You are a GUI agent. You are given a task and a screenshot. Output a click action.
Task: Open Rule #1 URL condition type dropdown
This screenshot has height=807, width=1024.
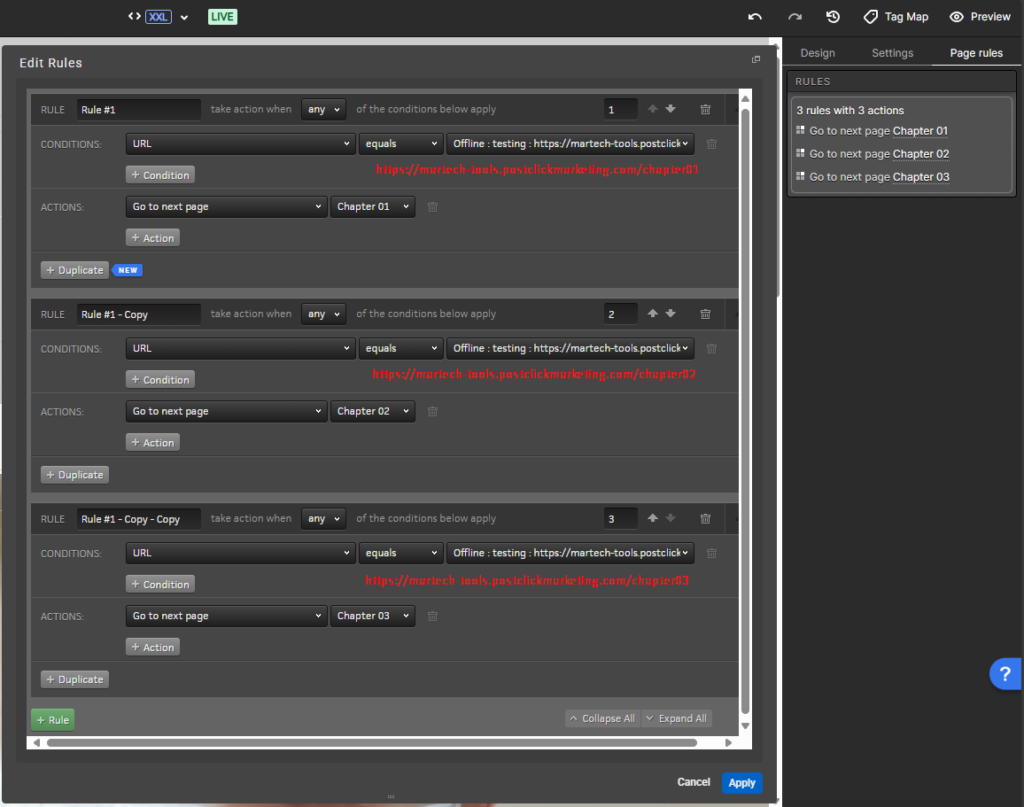(x=240, y=144)
